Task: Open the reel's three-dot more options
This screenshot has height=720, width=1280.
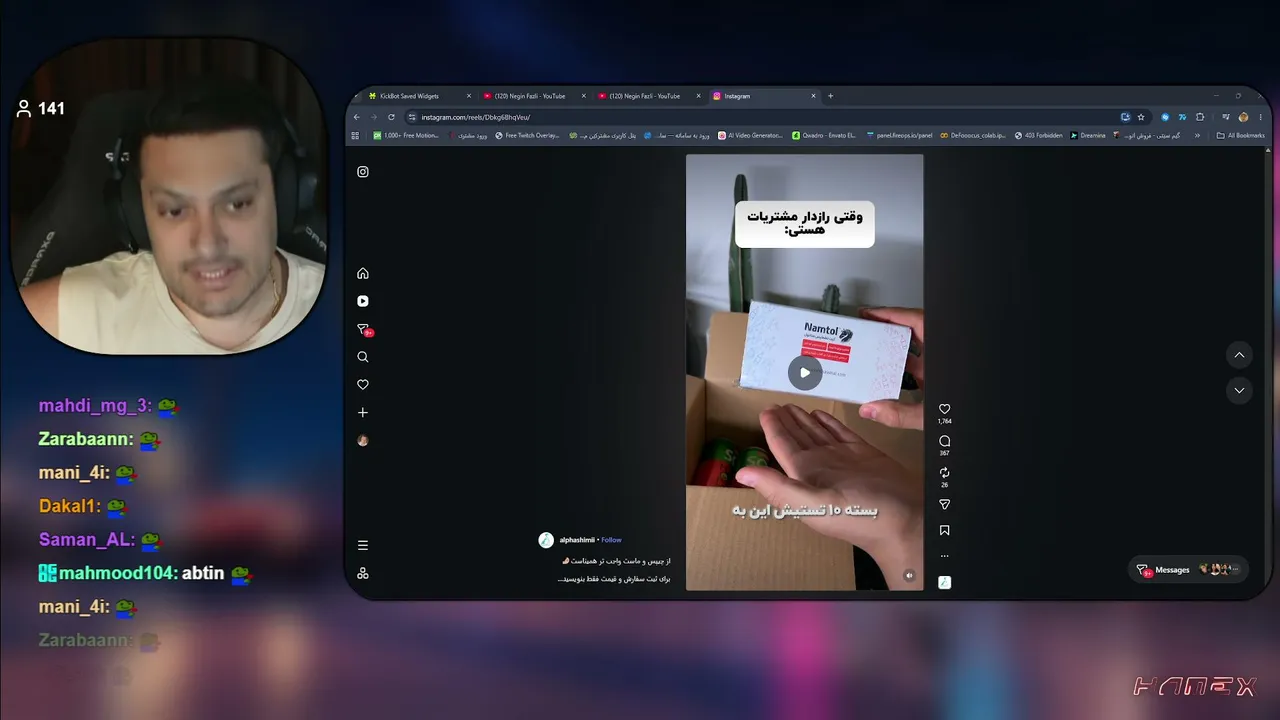Action: click(945, 556)
